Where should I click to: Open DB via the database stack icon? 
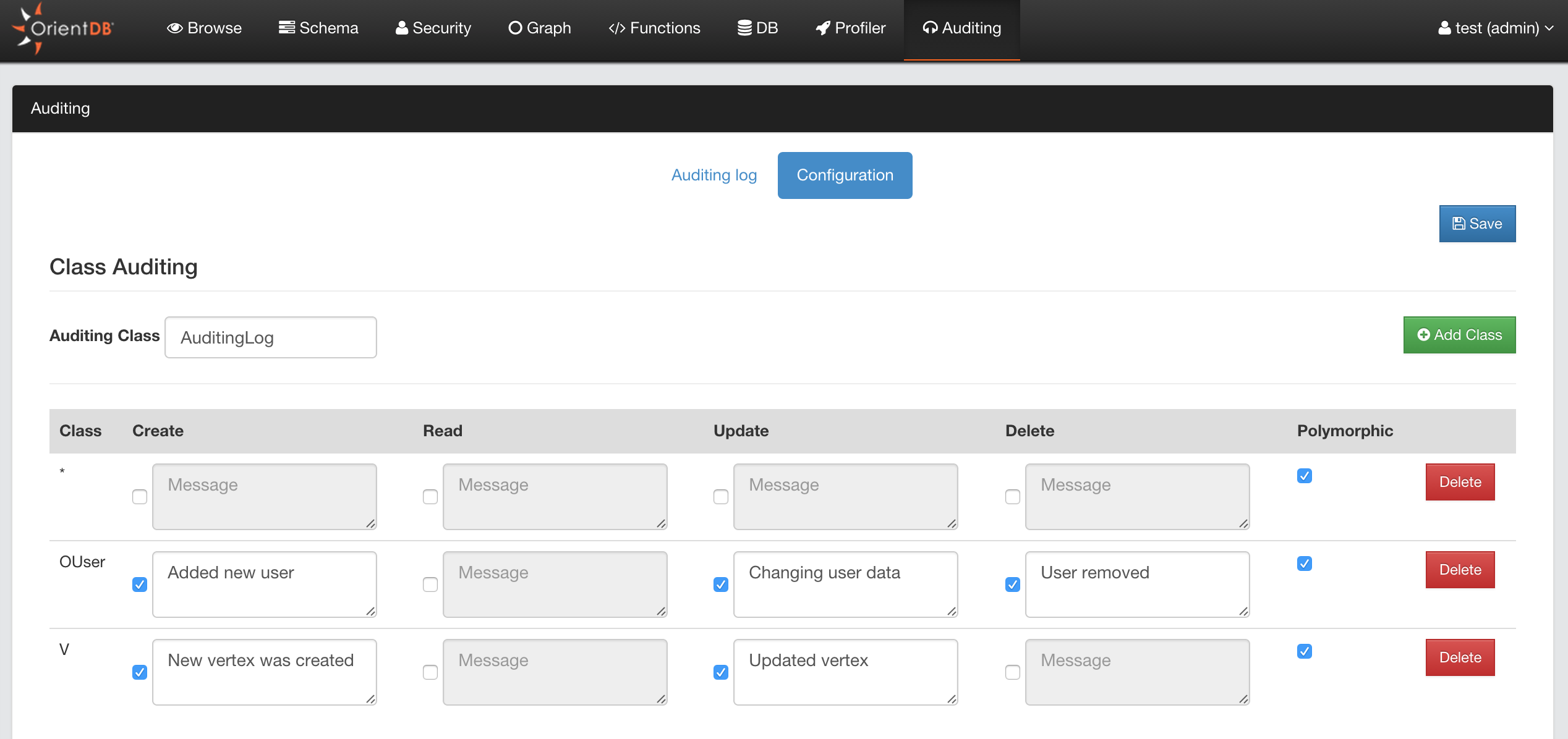(744, 28)
